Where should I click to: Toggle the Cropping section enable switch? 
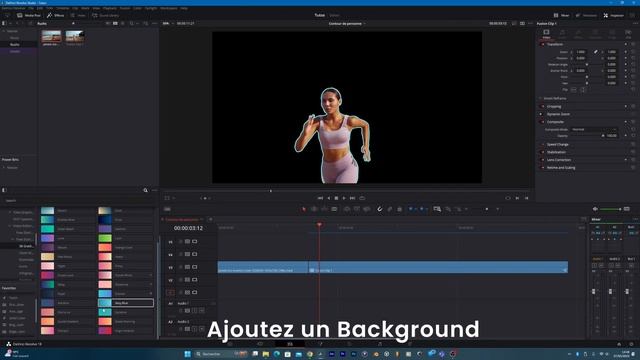coord(542,107)
